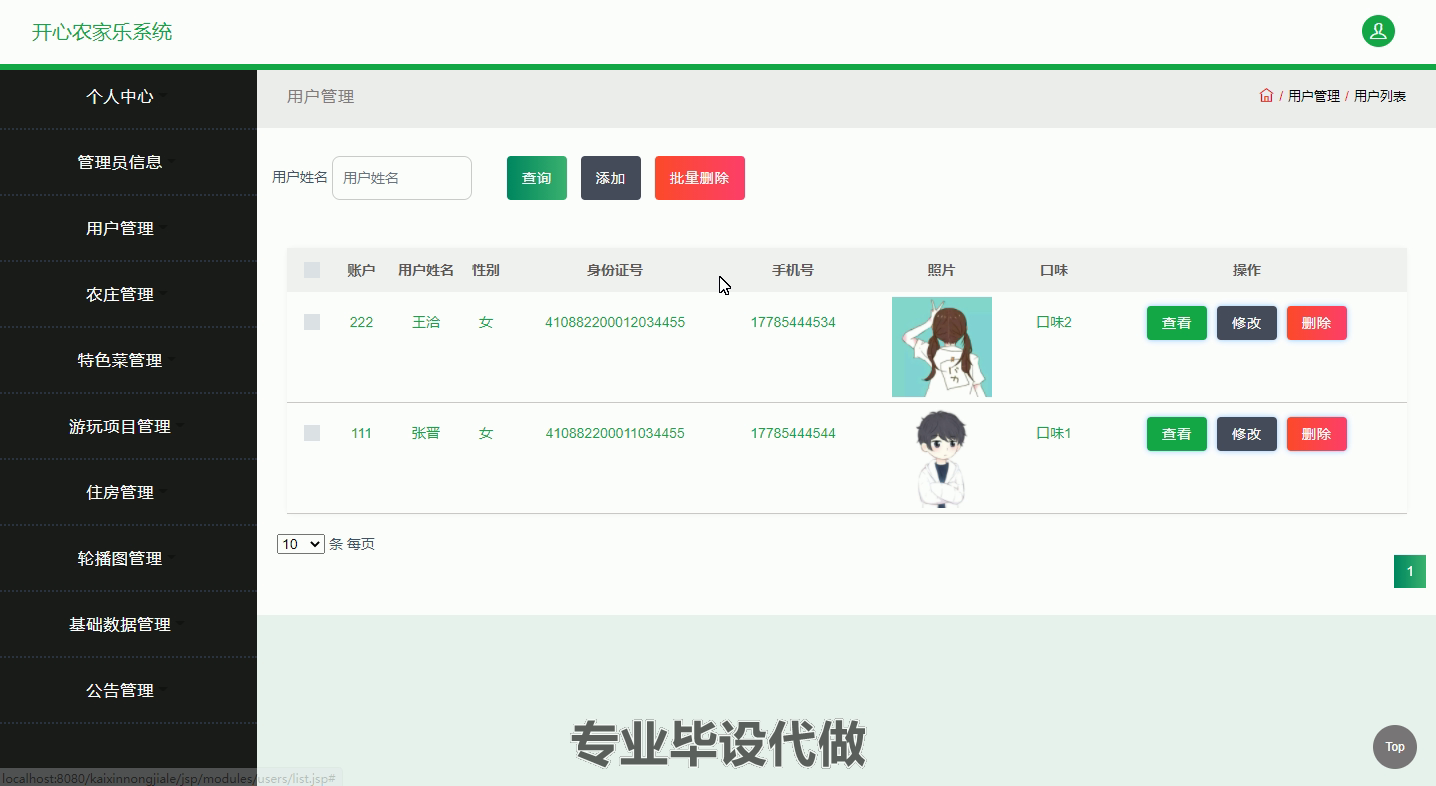Expand 个人中心 sidebar menu
Viewport: 1436px width, 786px height.
pos(120,97)
